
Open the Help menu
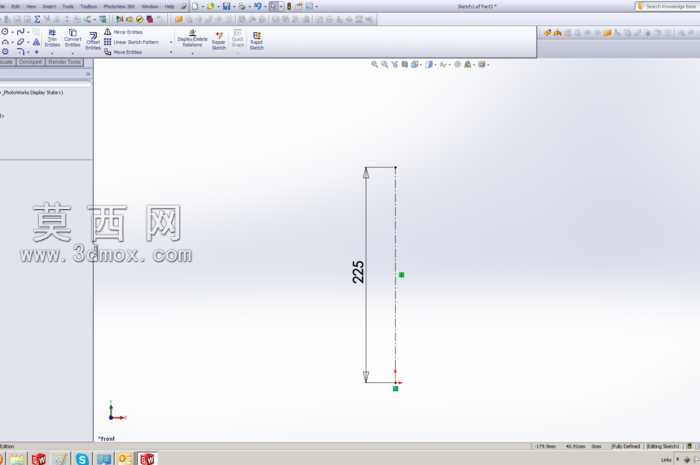[170, 6]
